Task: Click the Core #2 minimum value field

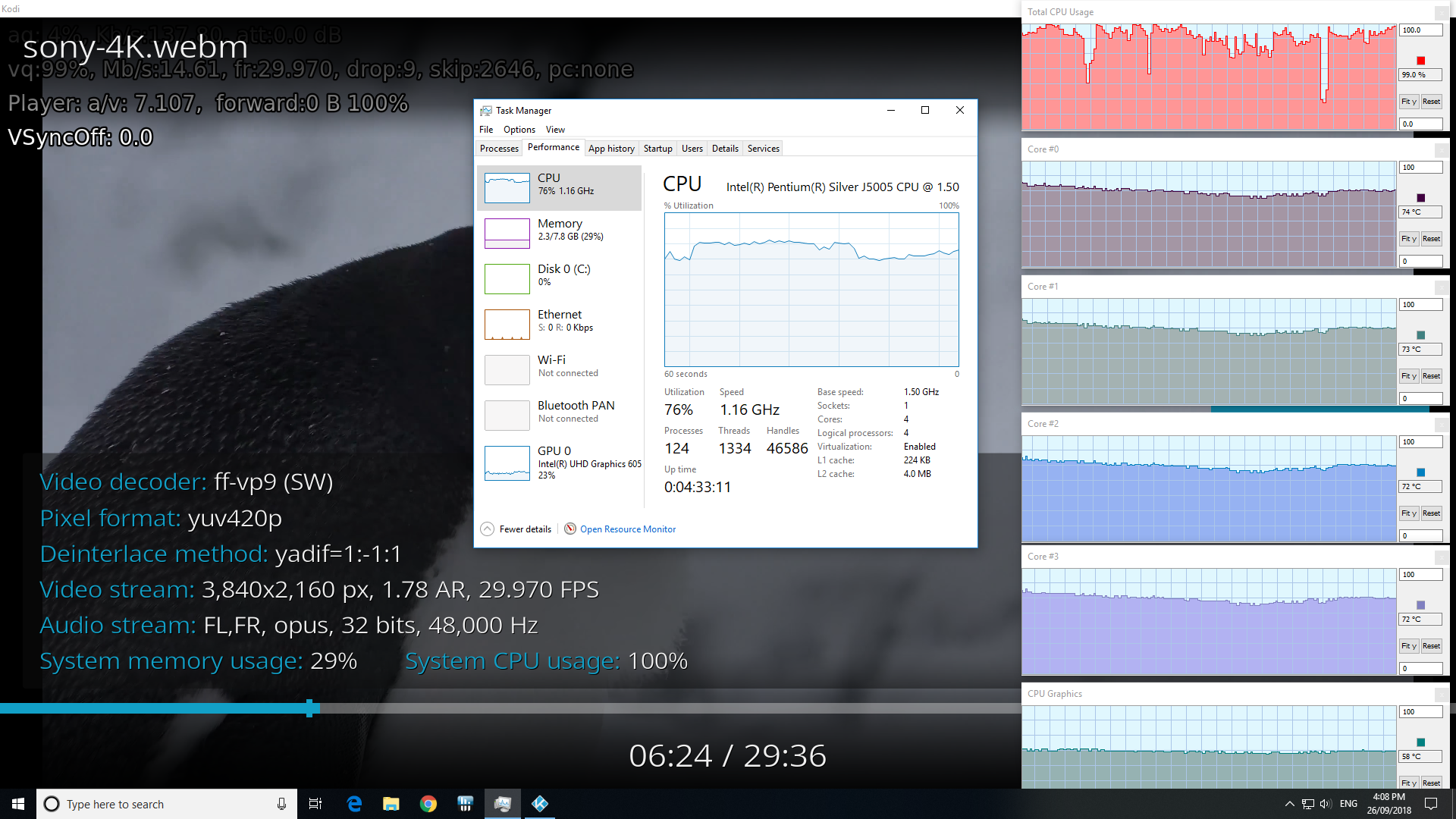Action: click(x=1420, y=535)
